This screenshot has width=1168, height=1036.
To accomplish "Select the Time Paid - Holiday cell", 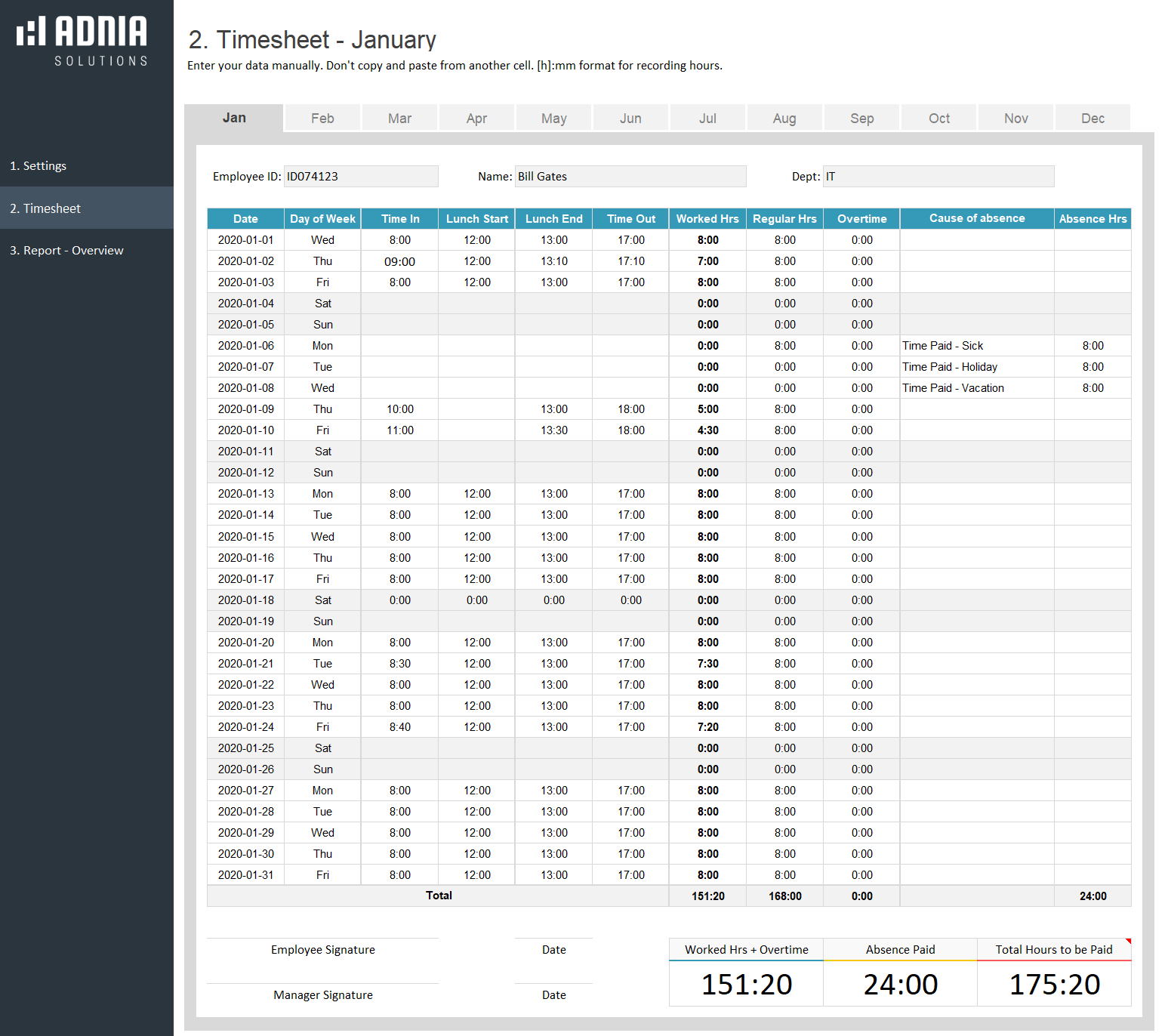I will [977, 367].
